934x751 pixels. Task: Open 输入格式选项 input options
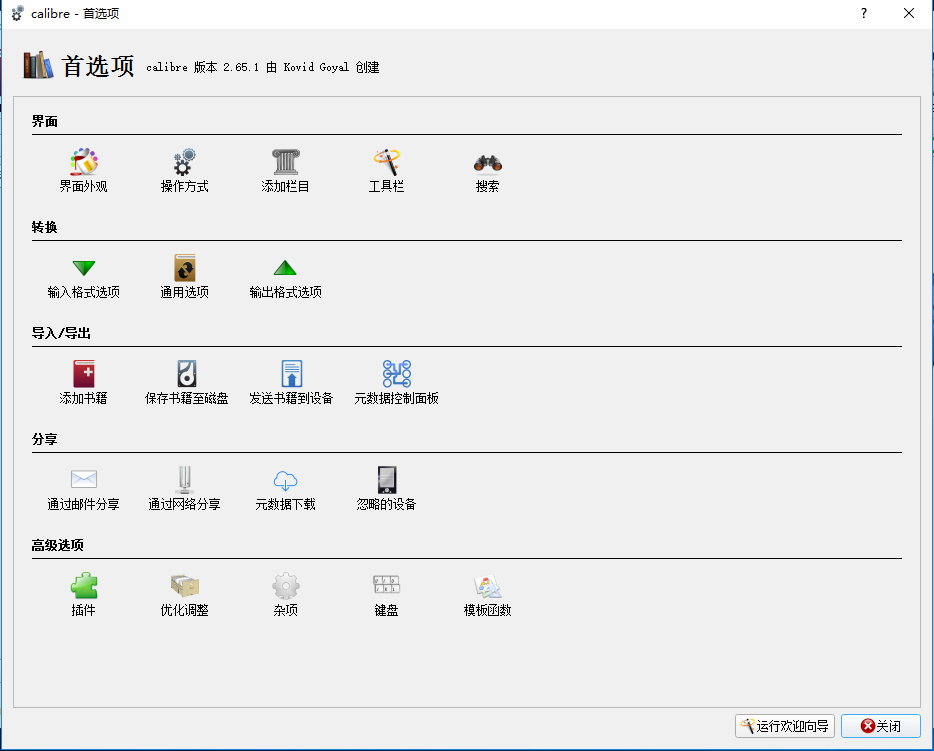tap(83, 277)
